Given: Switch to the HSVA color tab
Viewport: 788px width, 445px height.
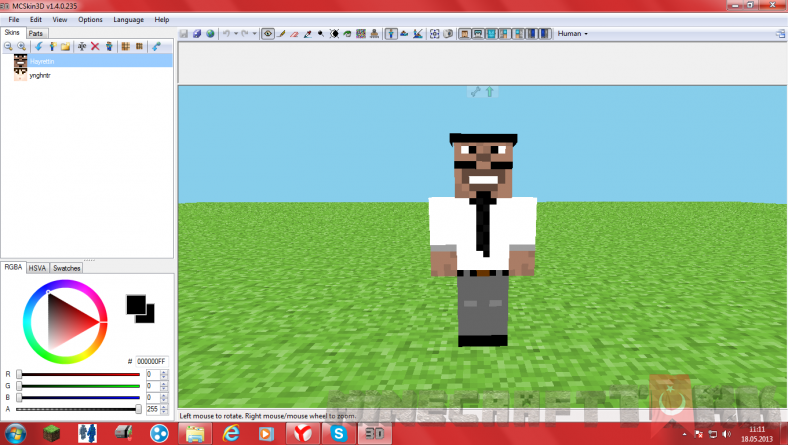Looking at the screenshot, I should click(x=37, y=268).
